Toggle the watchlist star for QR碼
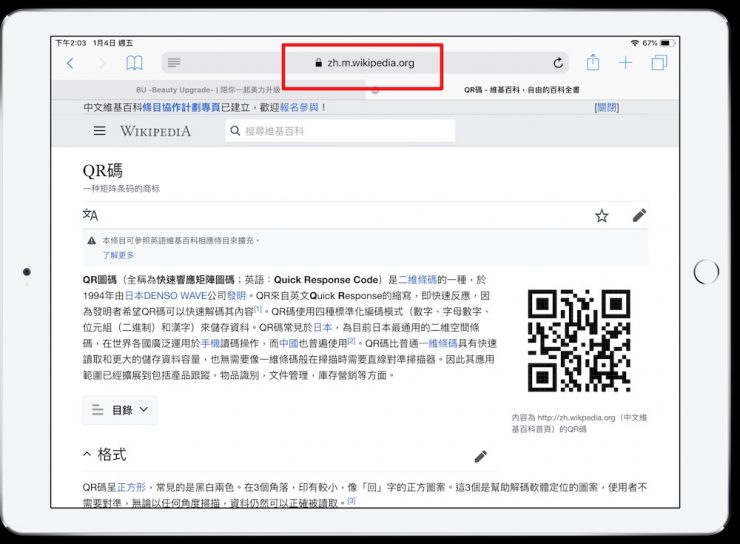The height and width of the screenshot is (544, 740). point(602,215)
